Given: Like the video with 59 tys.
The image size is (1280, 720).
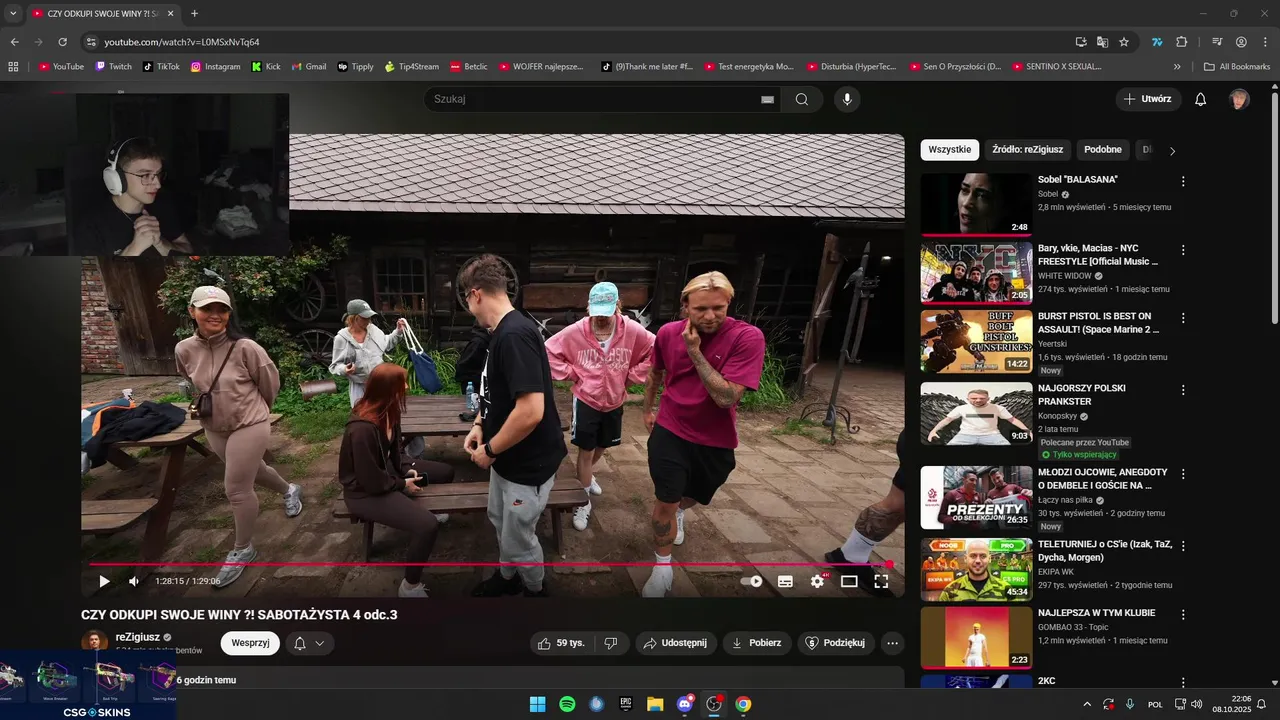Looking at the screenshot, I should 560,643.
